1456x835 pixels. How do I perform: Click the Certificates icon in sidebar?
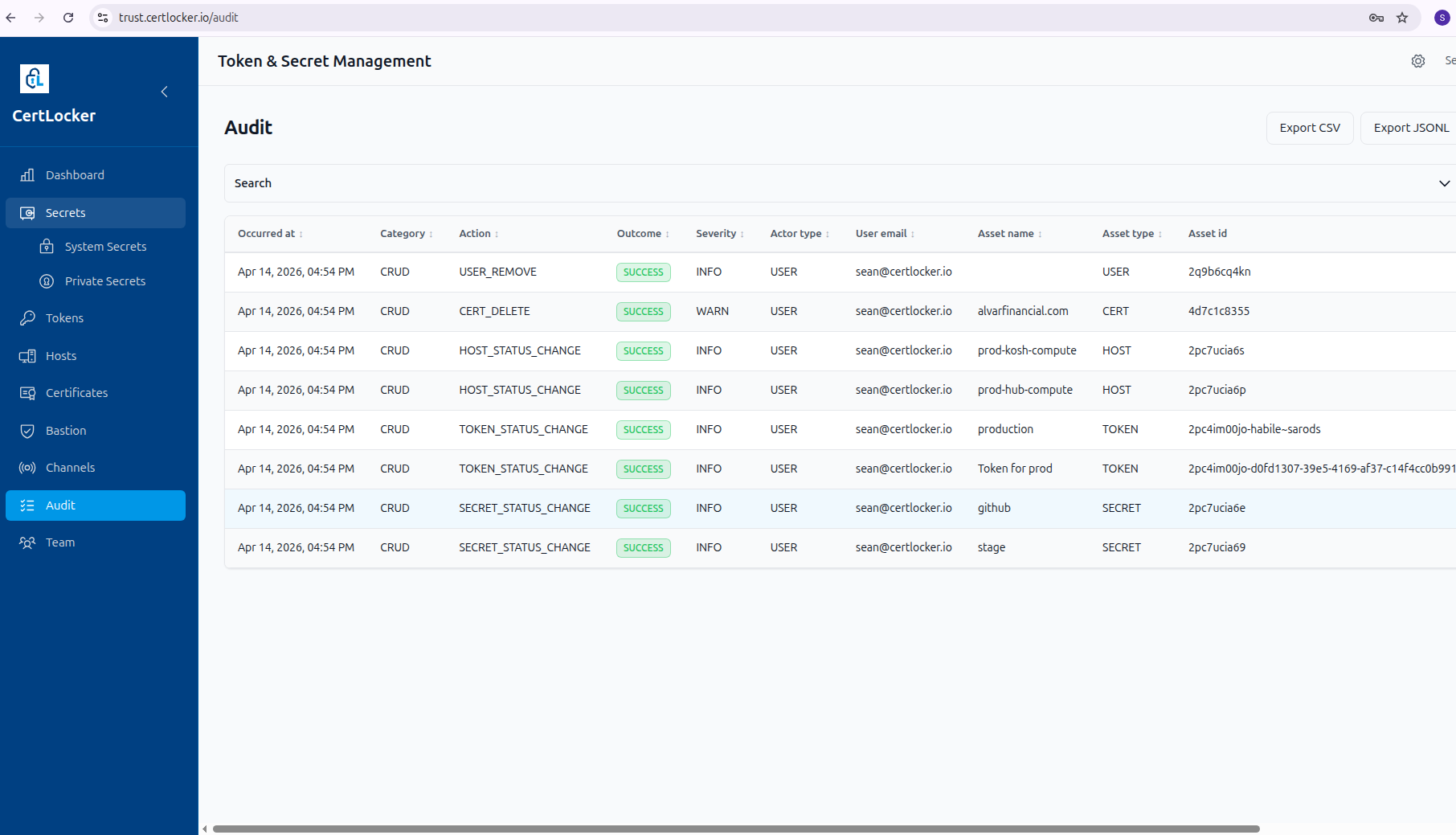click(27, 393)
